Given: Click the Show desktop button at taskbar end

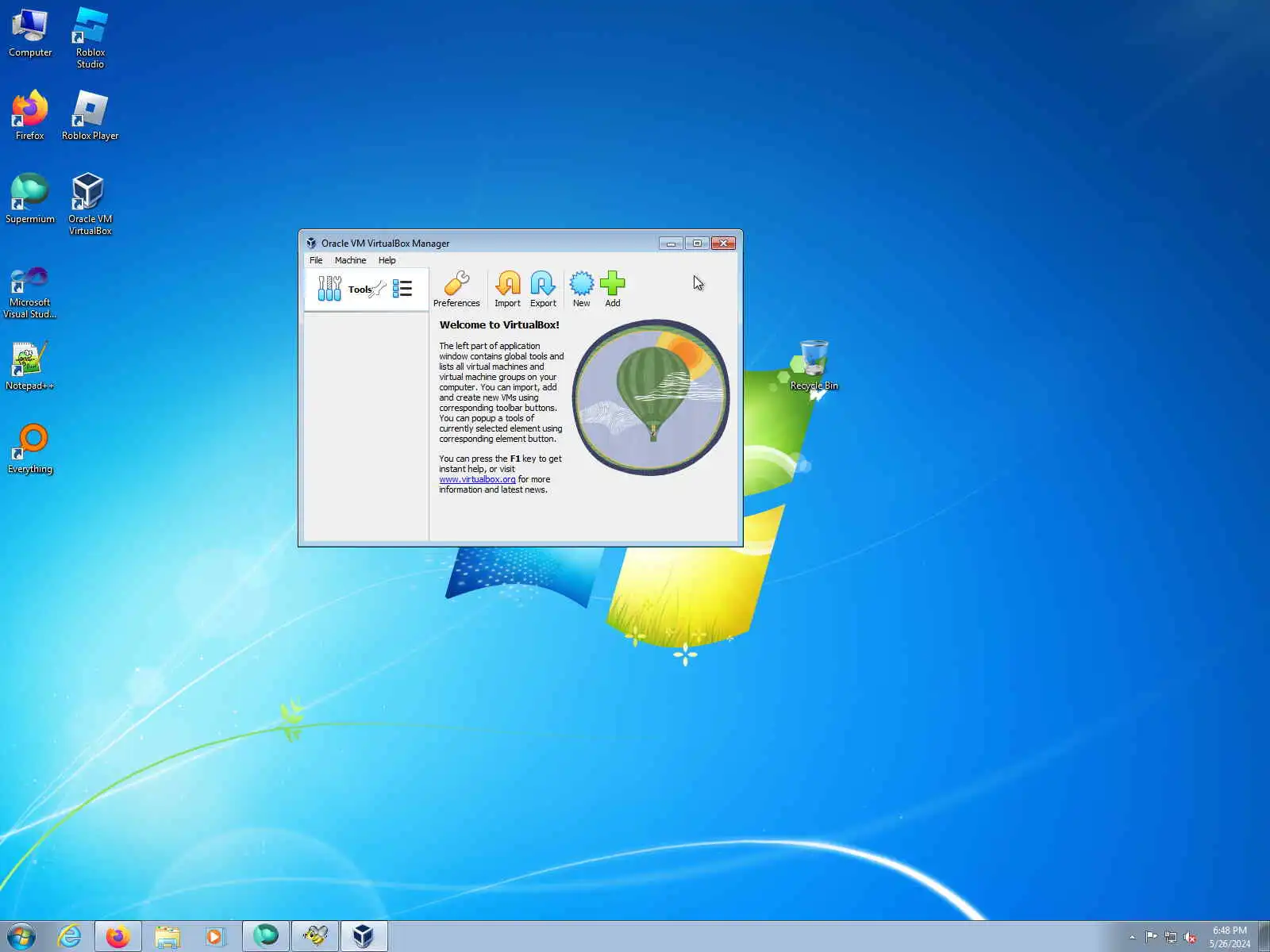Looking at the screenshot, I should [x=1264, y=937].
